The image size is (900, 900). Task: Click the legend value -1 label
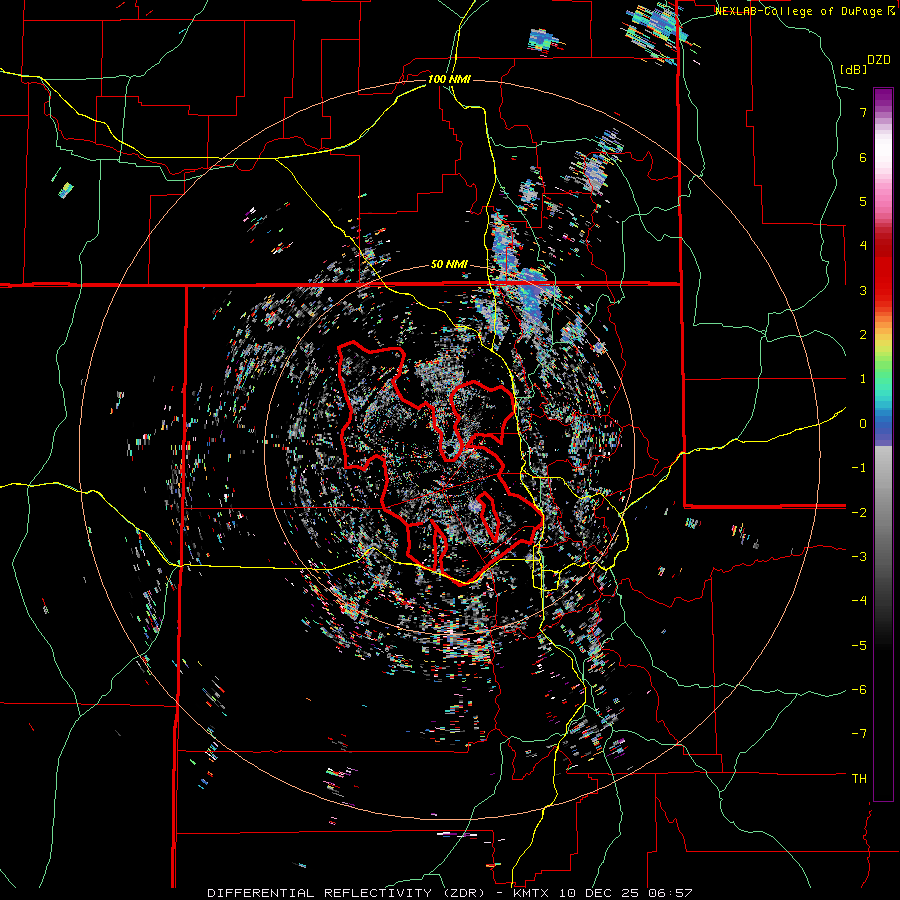[x=859, y=468]
